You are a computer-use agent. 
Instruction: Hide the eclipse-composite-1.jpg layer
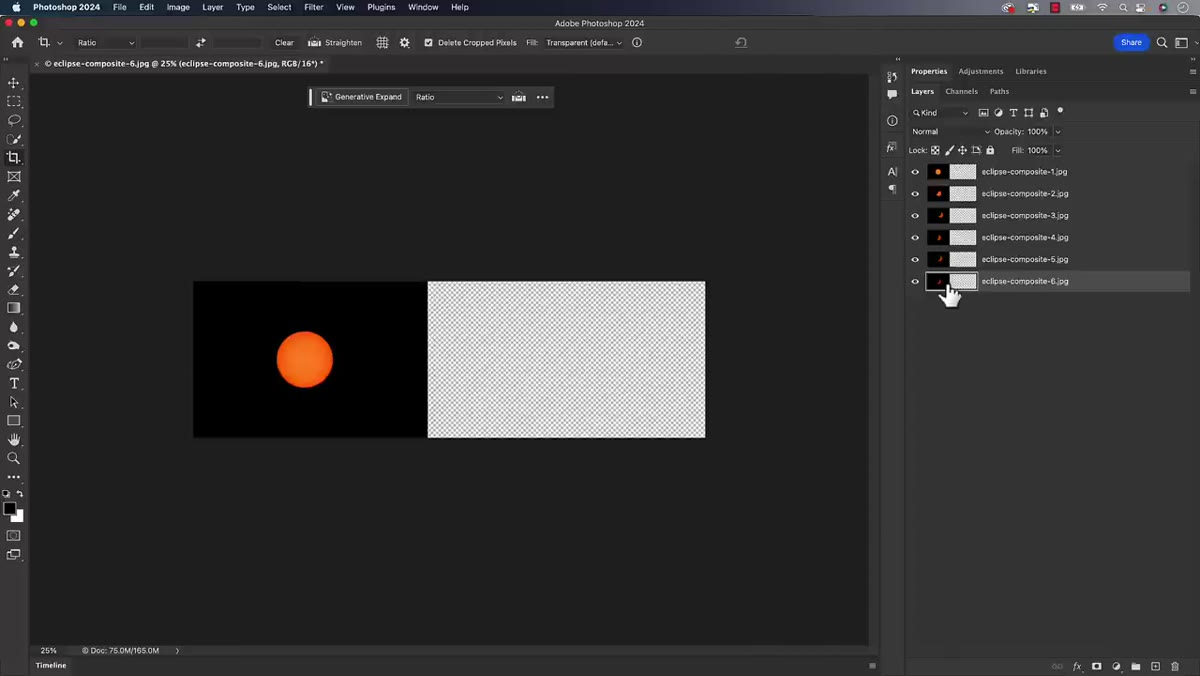(915, 172)
